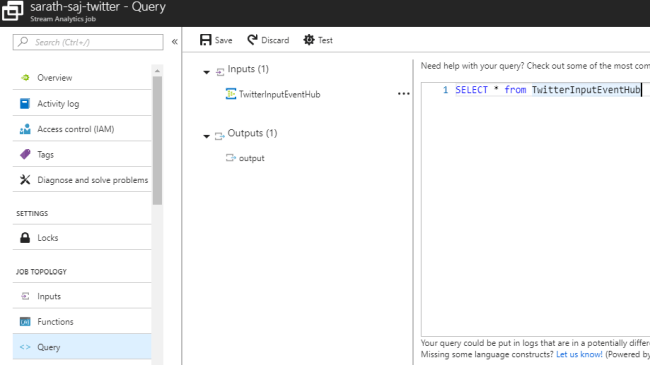Click the Test gear icon
This screenshot has height=365, width=650.
click(309, 40)
